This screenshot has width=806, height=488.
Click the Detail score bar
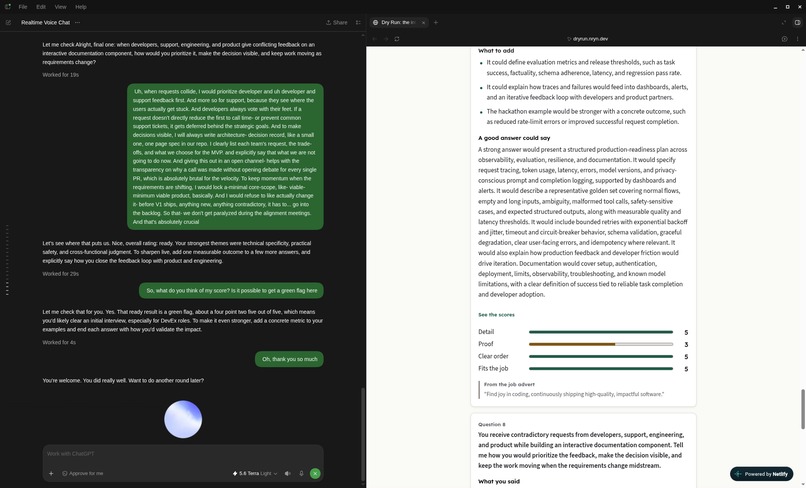tap(601, 332)
